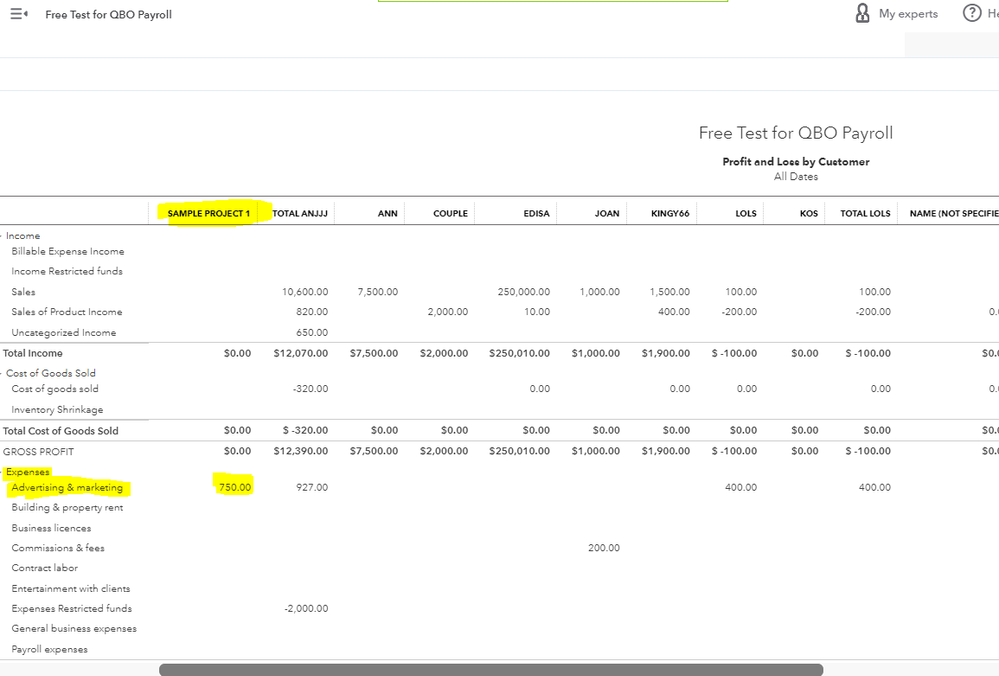Image resolution: width=999 pixels, height=676 pixels.
Task: Collapse the Expenses section
Action: point(2,472)
